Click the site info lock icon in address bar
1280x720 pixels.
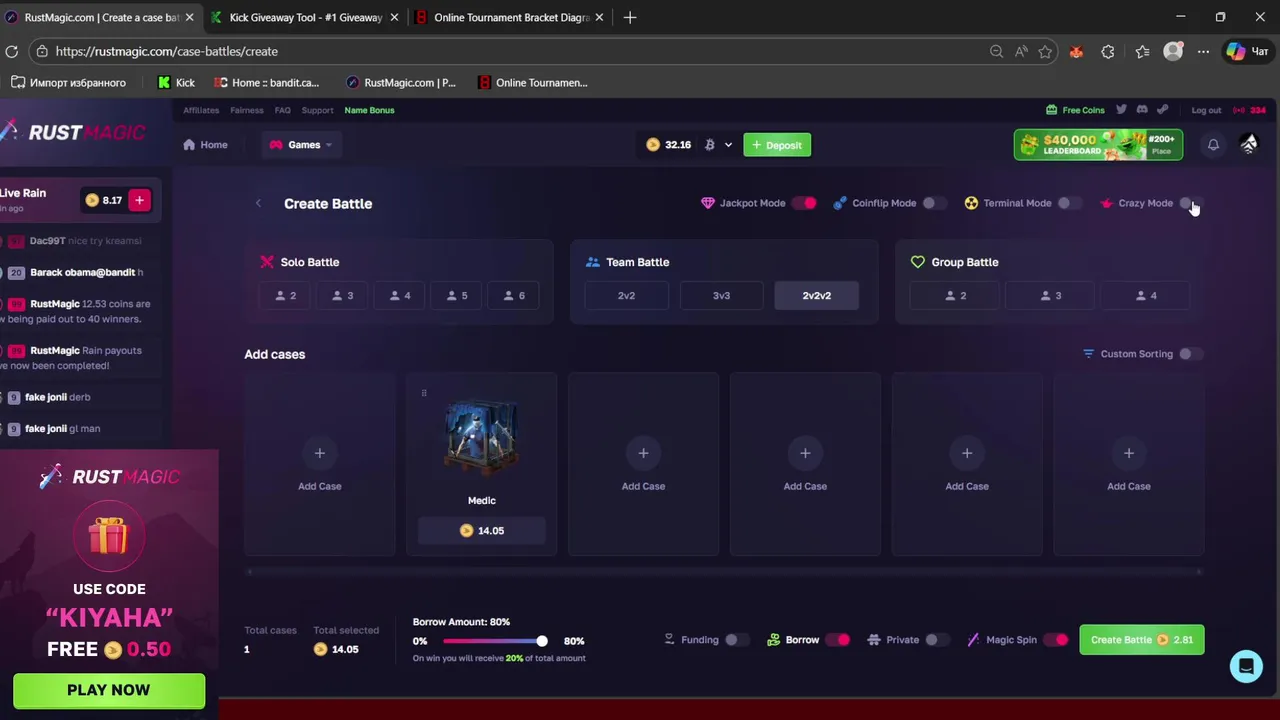tap(41, 51)
